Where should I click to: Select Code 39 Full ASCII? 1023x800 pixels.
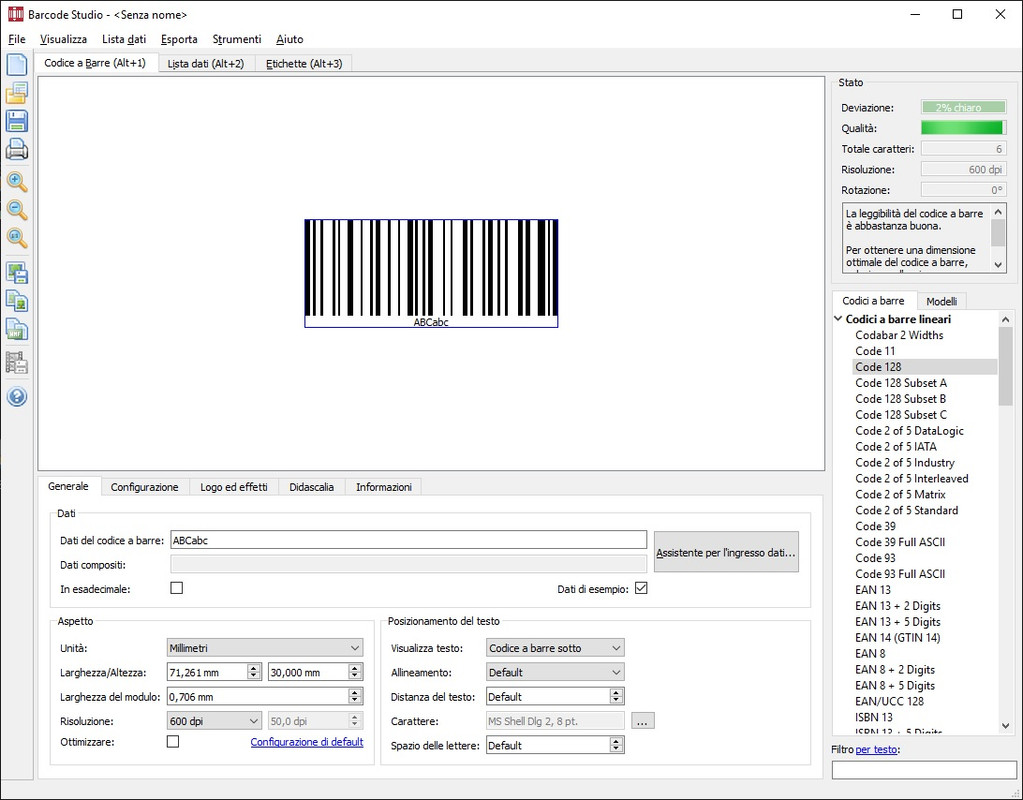[900, 542]
